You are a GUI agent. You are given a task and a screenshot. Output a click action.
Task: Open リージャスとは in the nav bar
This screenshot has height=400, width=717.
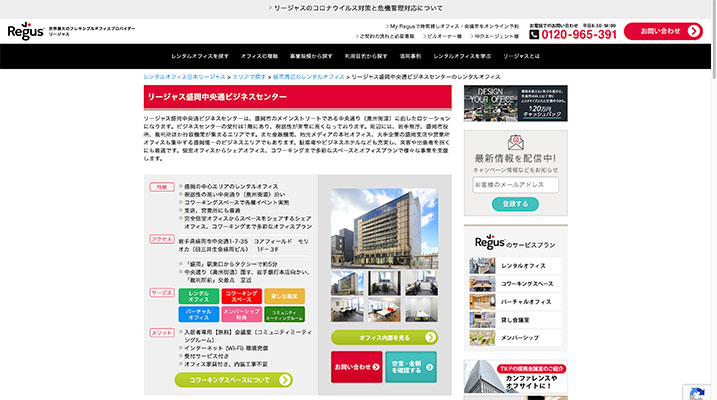click(521, 56)
